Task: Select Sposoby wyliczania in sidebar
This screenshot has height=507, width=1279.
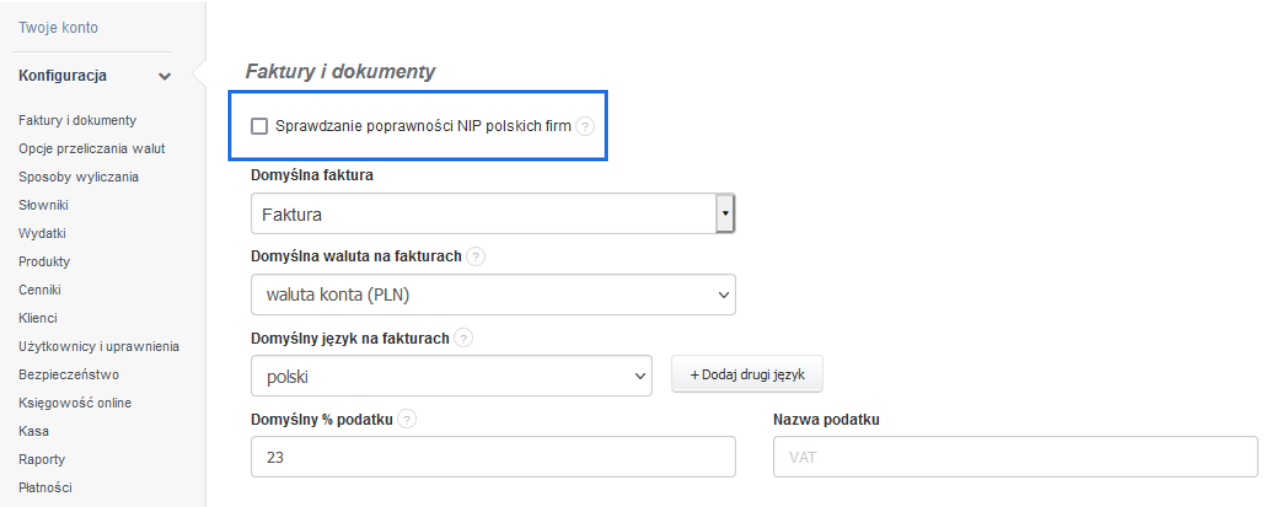Action: point(78,177)
